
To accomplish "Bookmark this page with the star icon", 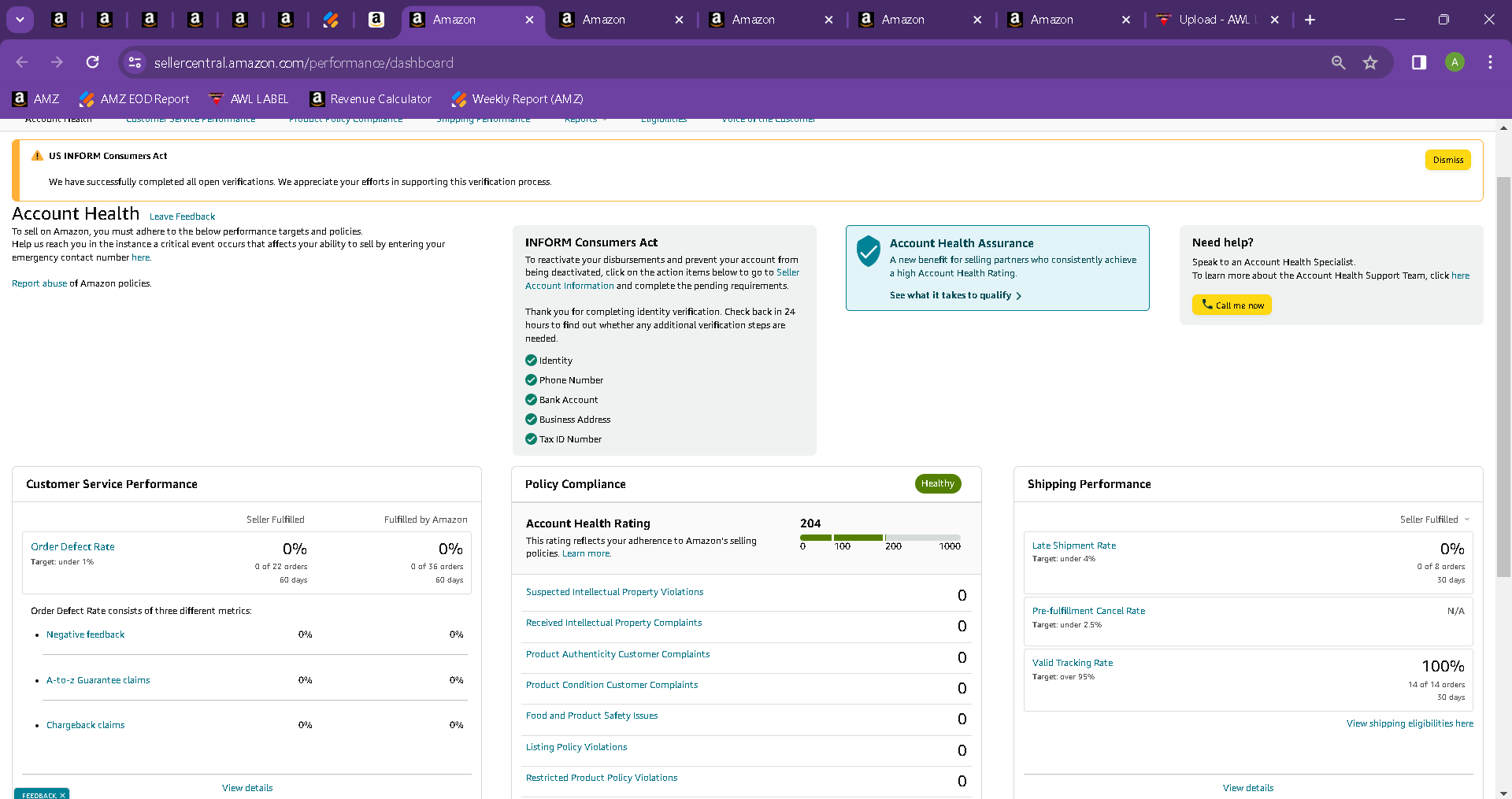I will [x=1370, y=62].
